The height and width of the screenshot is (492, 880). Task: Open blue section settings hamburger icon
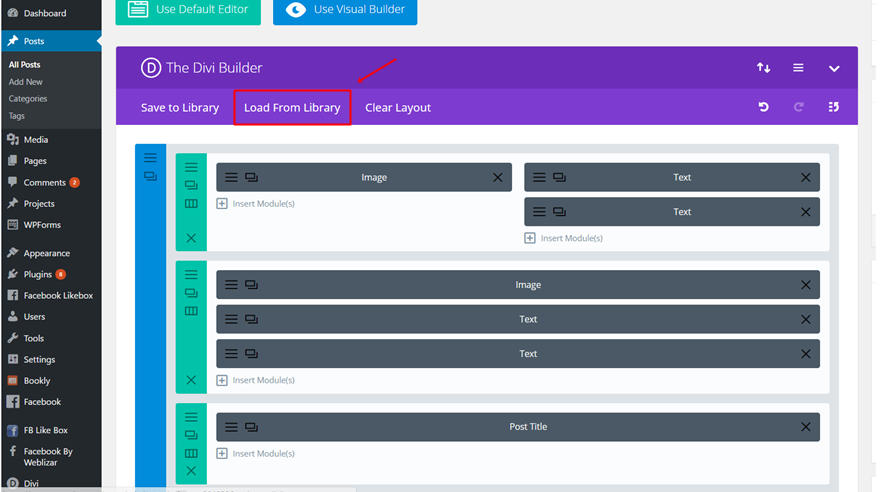pyautogui.click(x=150, y=158)
